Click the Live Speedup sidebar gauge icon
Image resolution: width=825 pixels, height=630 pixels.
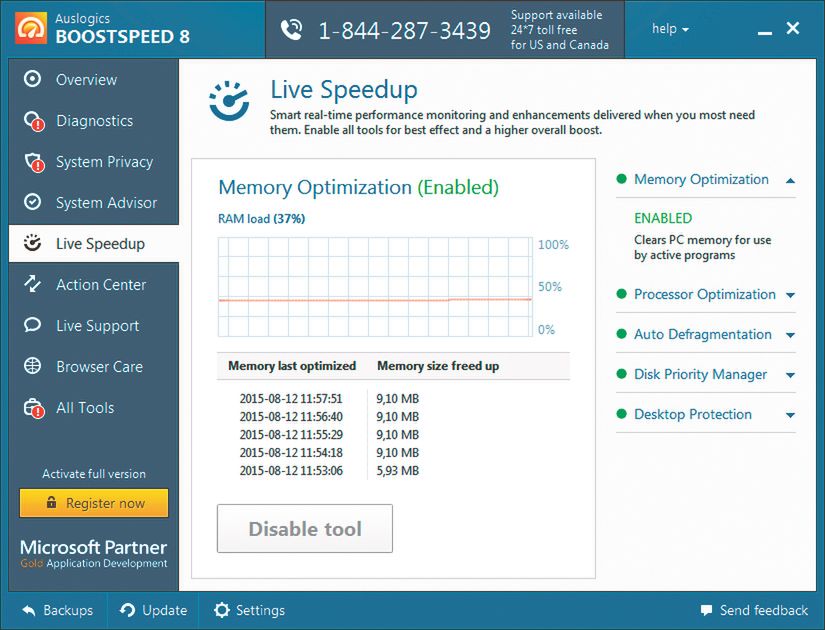click(x=33, y=243)
